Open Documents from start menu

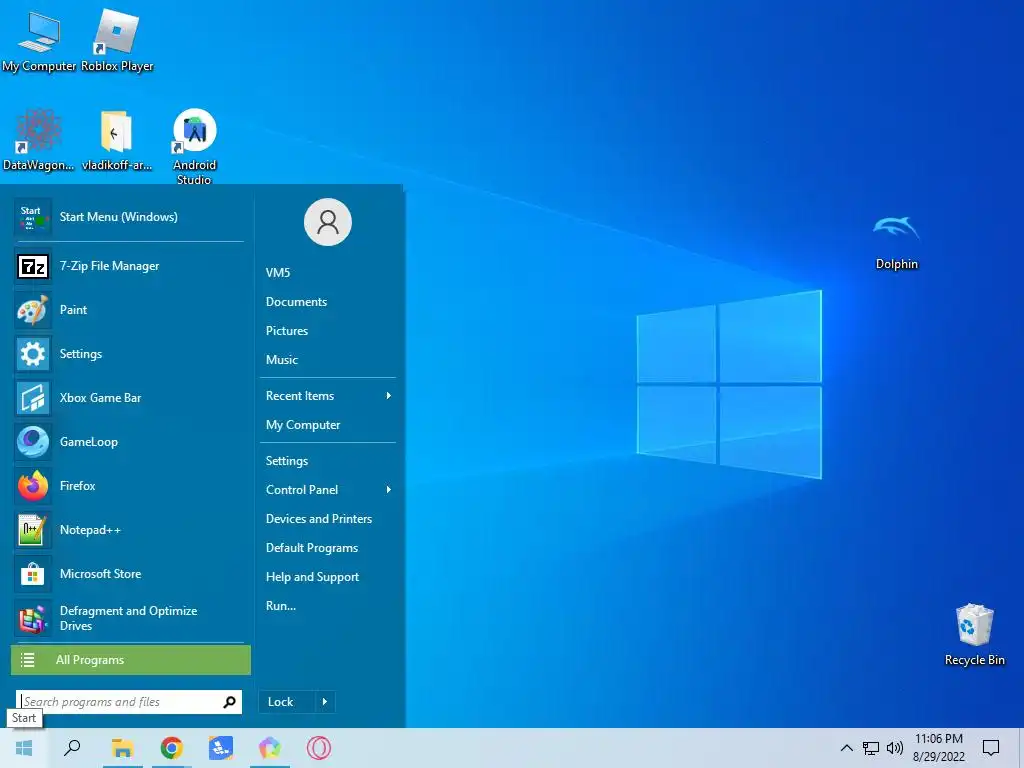pyautogui.click(x=296, y=302)
